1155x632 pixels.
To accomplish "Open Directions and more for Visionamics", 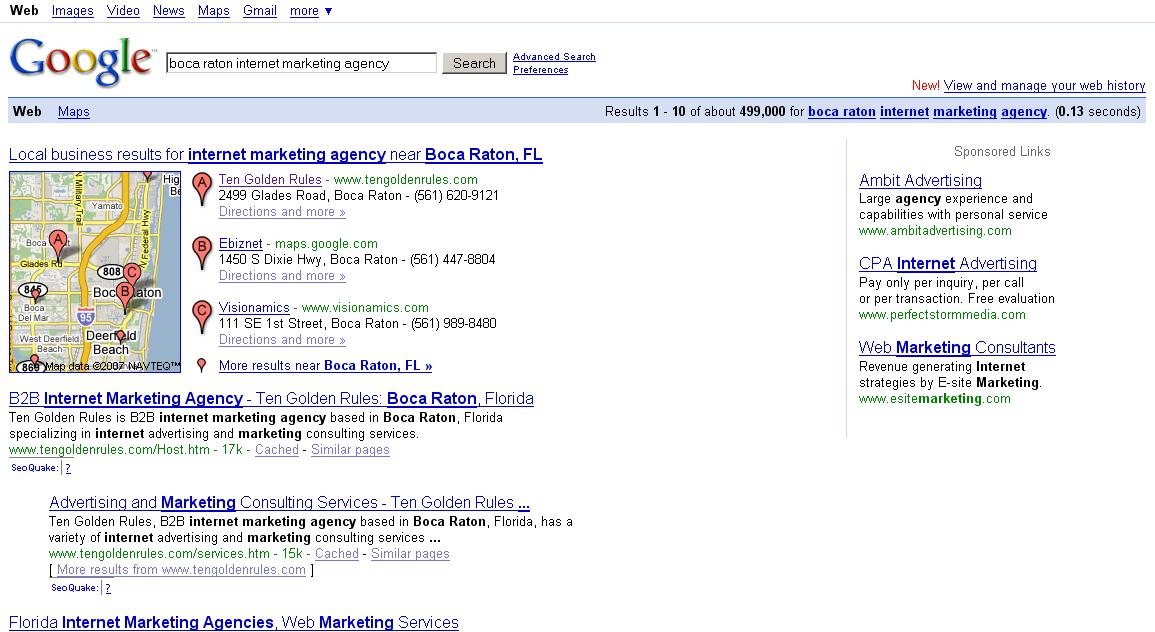I will tap(282, 340).
